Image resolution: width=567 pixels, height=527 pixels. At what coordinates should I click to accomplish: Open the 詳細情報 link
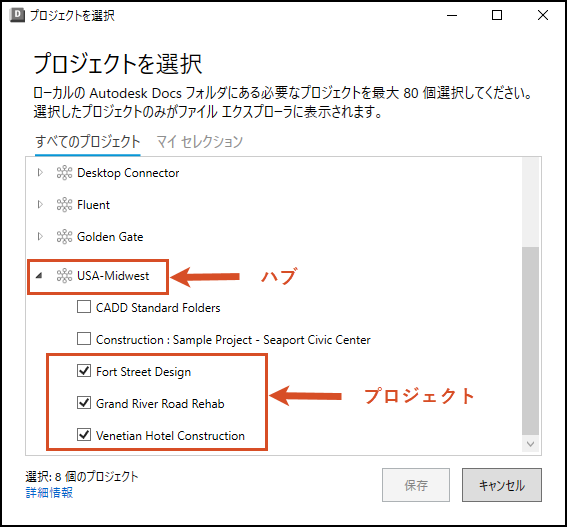[49, 493]
